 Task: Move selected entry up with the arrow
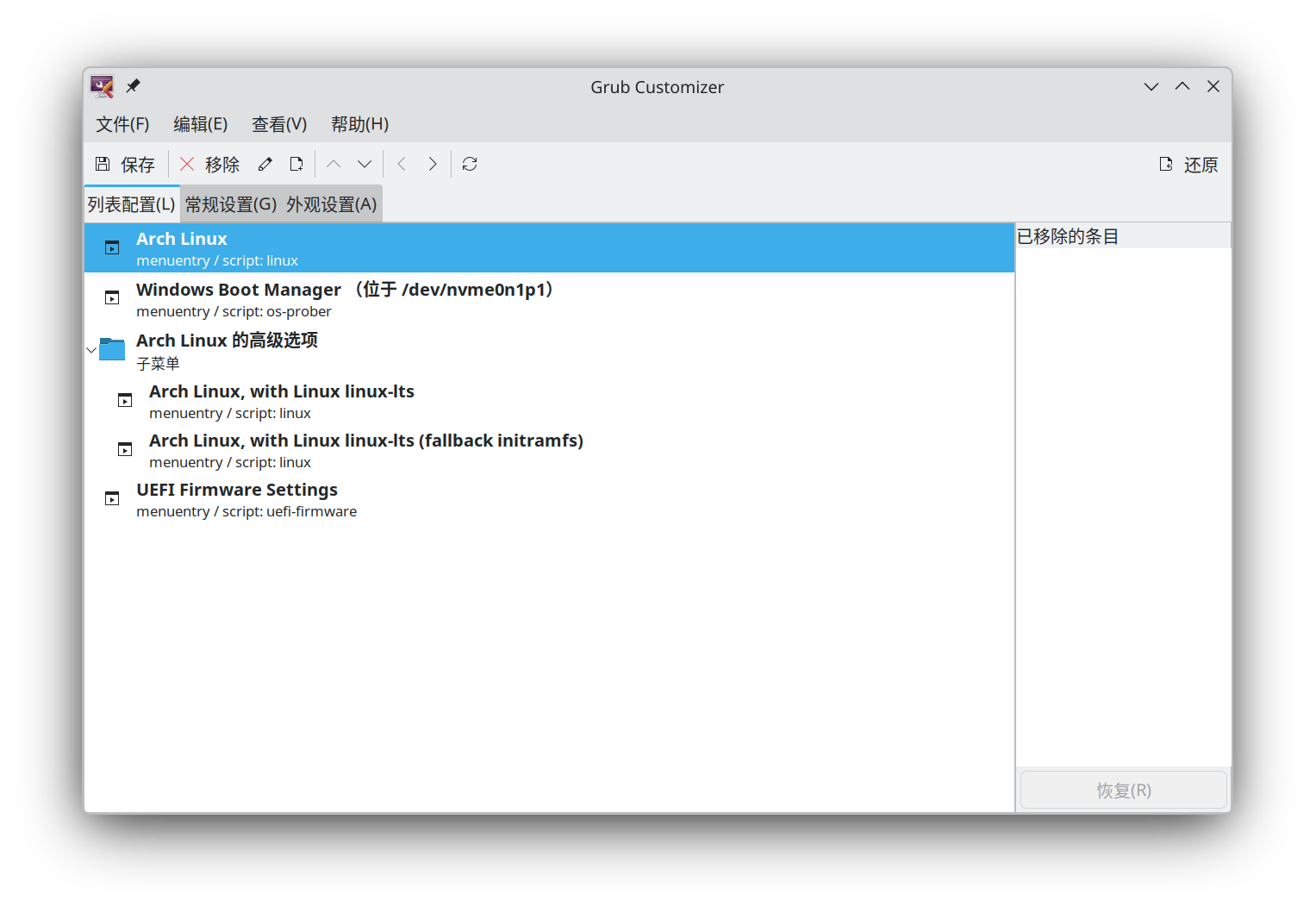[x=334, y=164]
